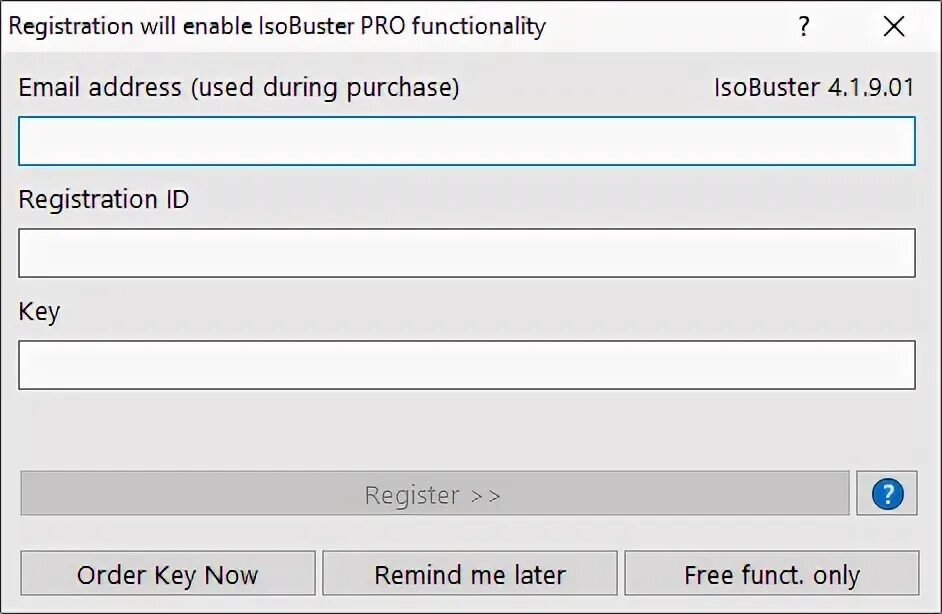Click the dialog title bar text
Viewport: 942px width, 614px height.
click(277, 26)
